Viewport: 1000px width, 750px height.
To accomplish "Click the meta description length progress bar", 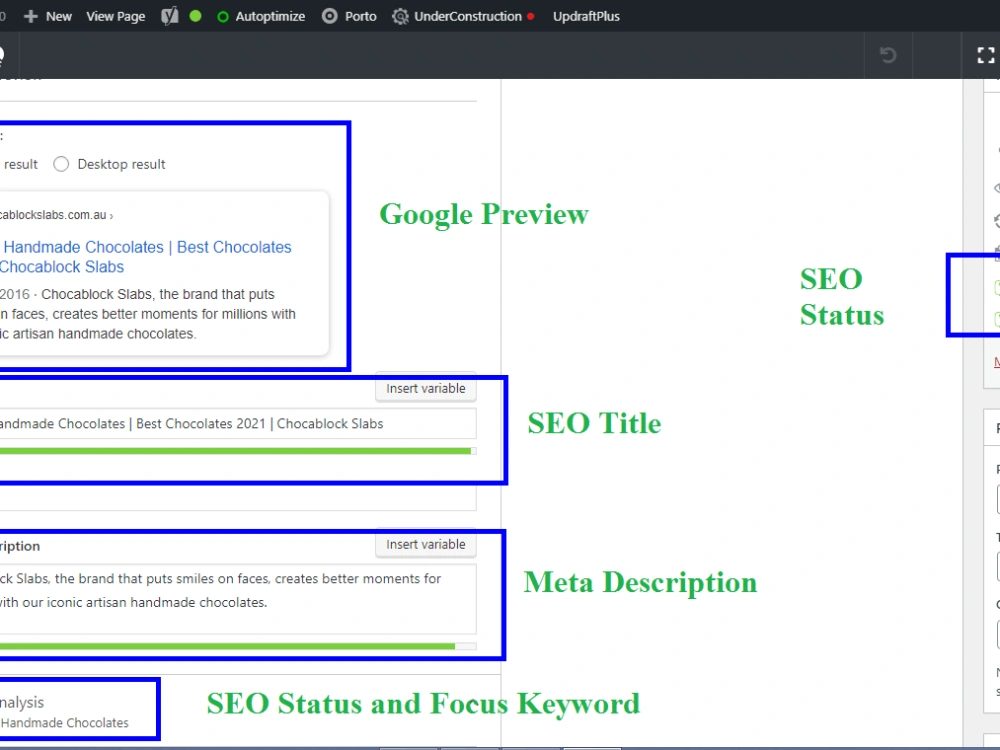I will click(238, 646).
